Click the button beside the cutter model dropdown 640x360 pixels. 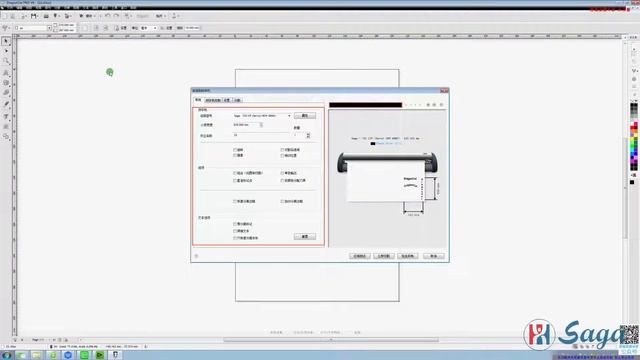tap(304, 116)
